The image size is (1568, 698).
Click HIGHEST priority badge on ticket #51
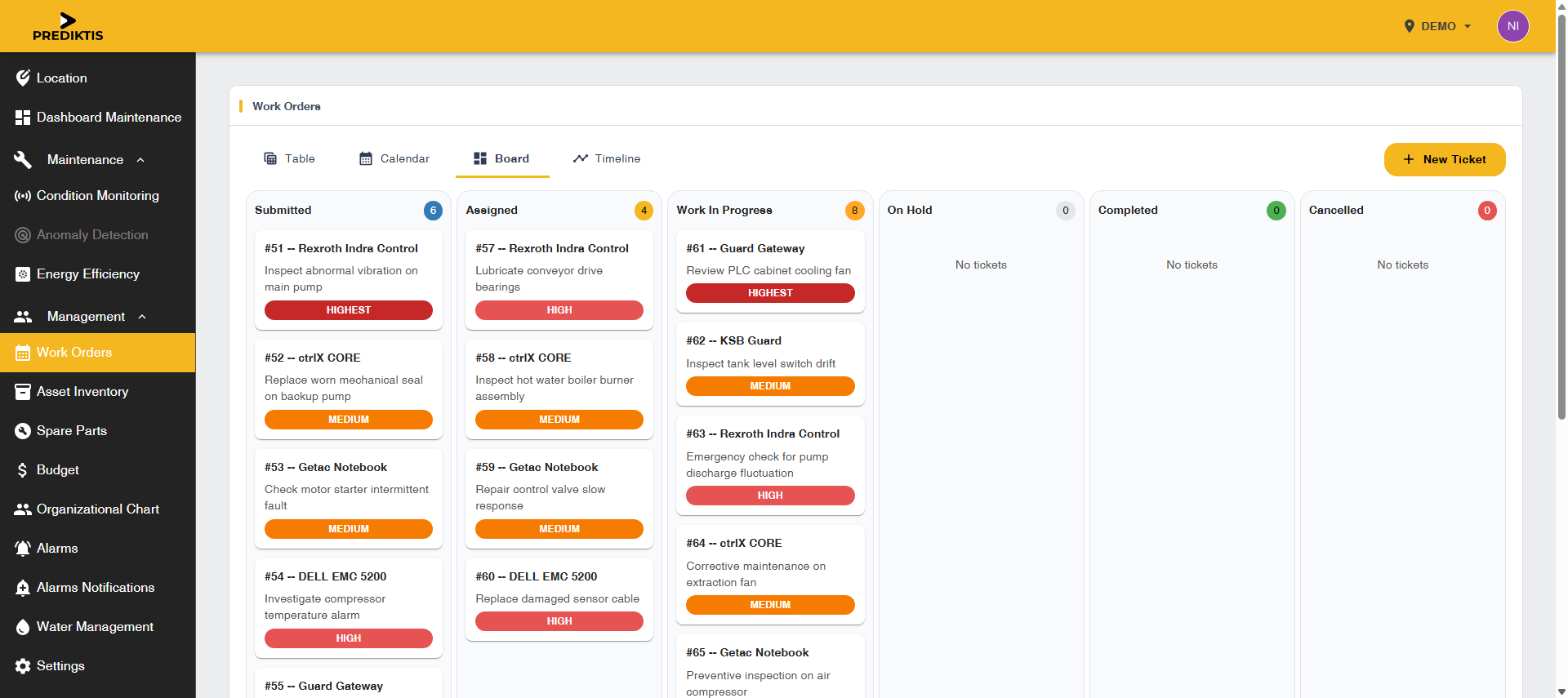348,310
